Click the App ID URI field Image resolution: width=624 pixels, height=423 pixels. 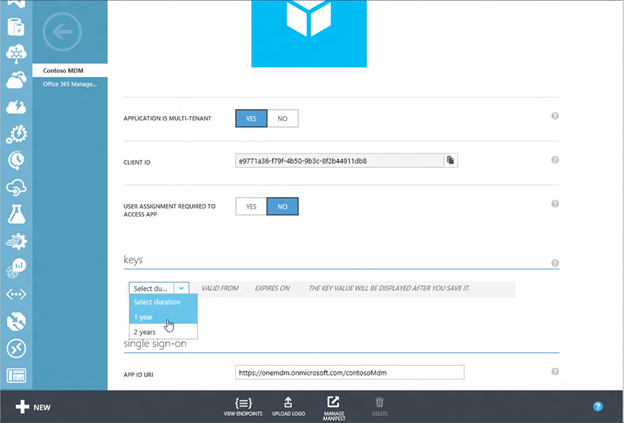[x=350, y=372]
